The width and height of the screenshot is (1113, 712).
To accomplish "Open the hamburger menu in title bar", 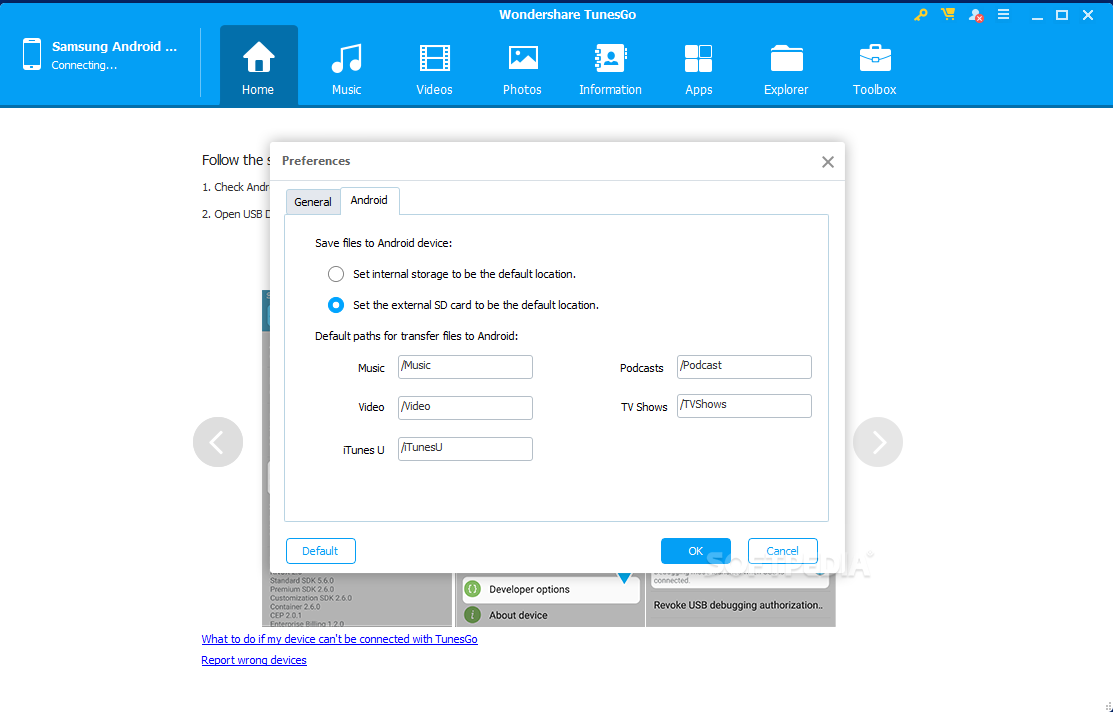I will pos(1003,14).
